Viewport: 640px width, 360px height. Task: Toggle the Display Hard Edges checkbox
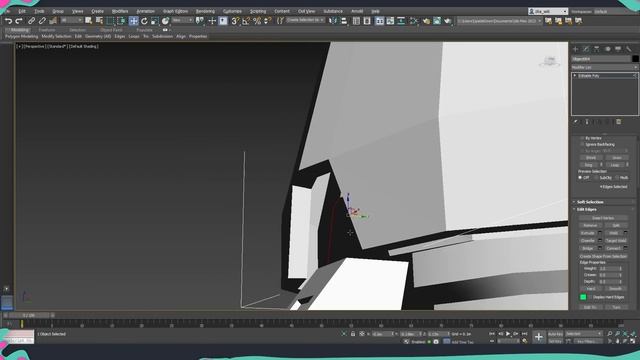(590, 297)
